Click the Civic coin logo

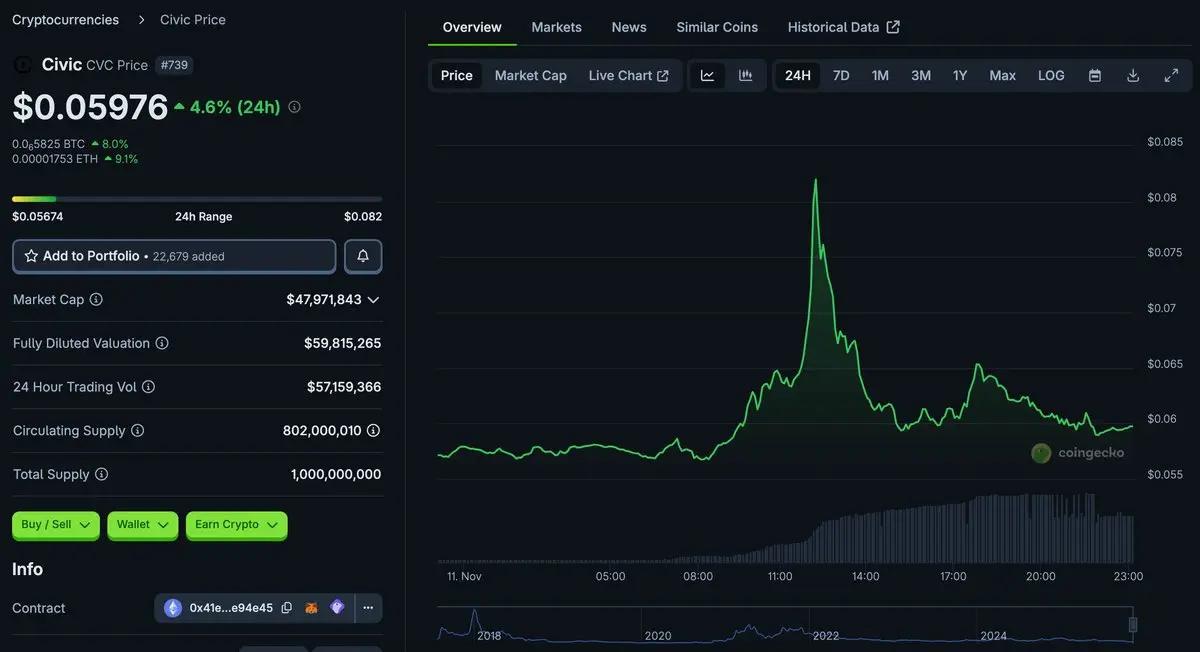22,65
